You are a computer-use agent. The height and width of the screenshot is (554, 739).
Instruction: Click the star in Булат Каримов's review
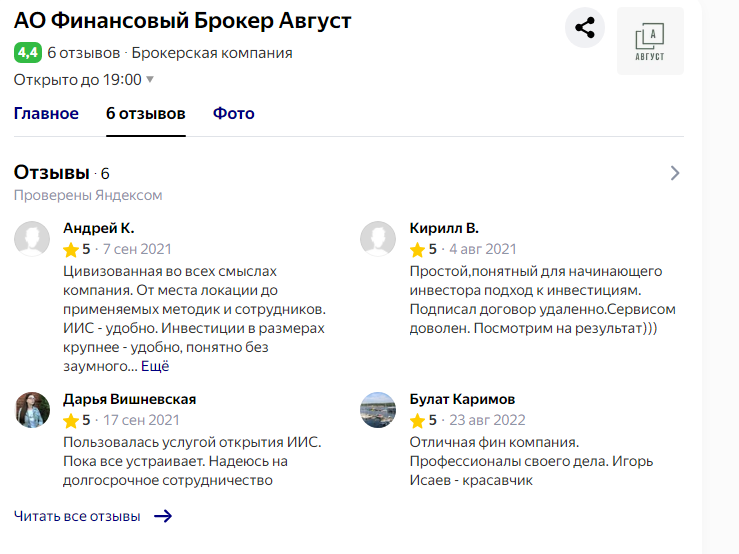[x=418, y=420]
